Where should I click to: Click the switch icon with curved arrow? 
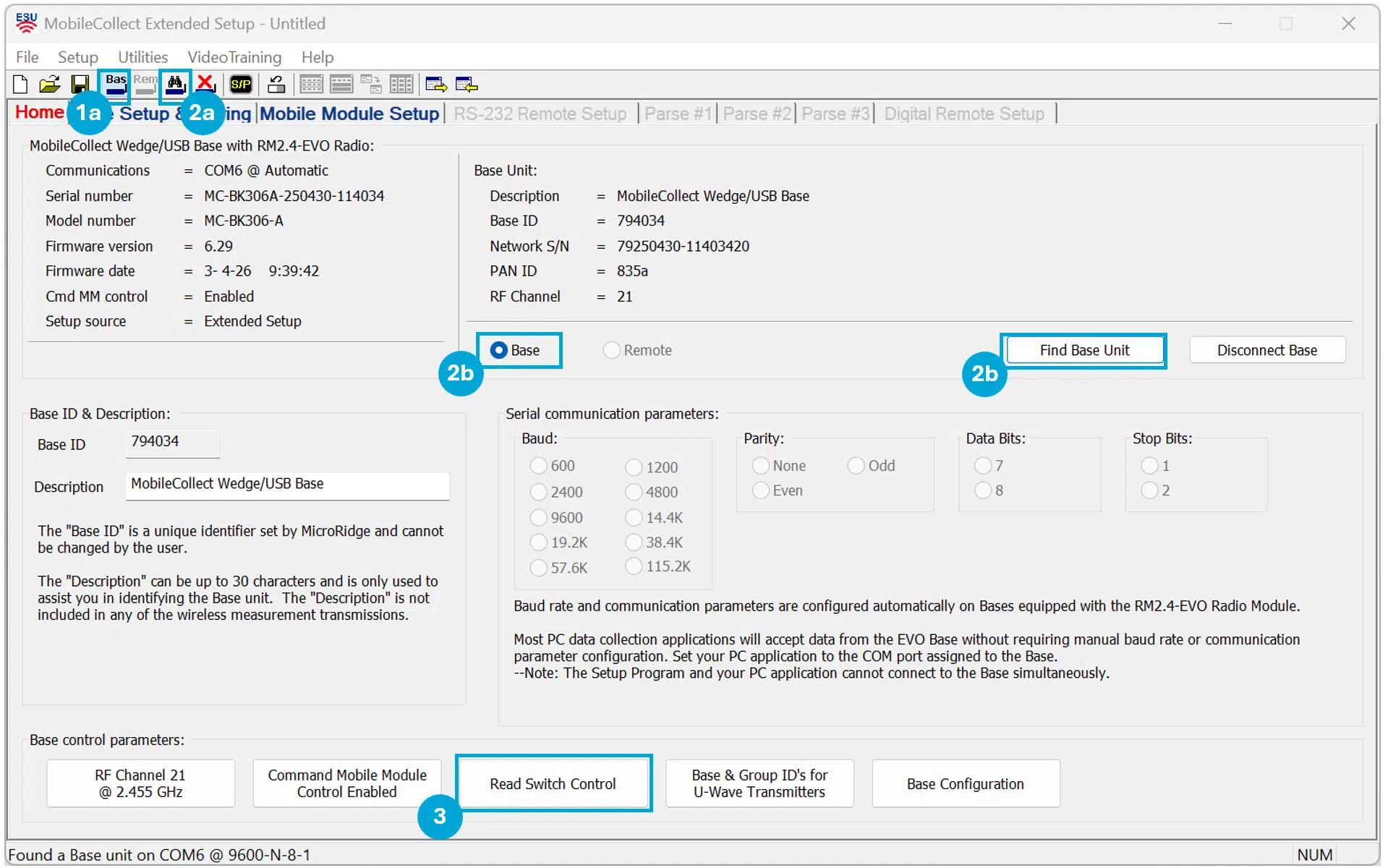point(276,85)
